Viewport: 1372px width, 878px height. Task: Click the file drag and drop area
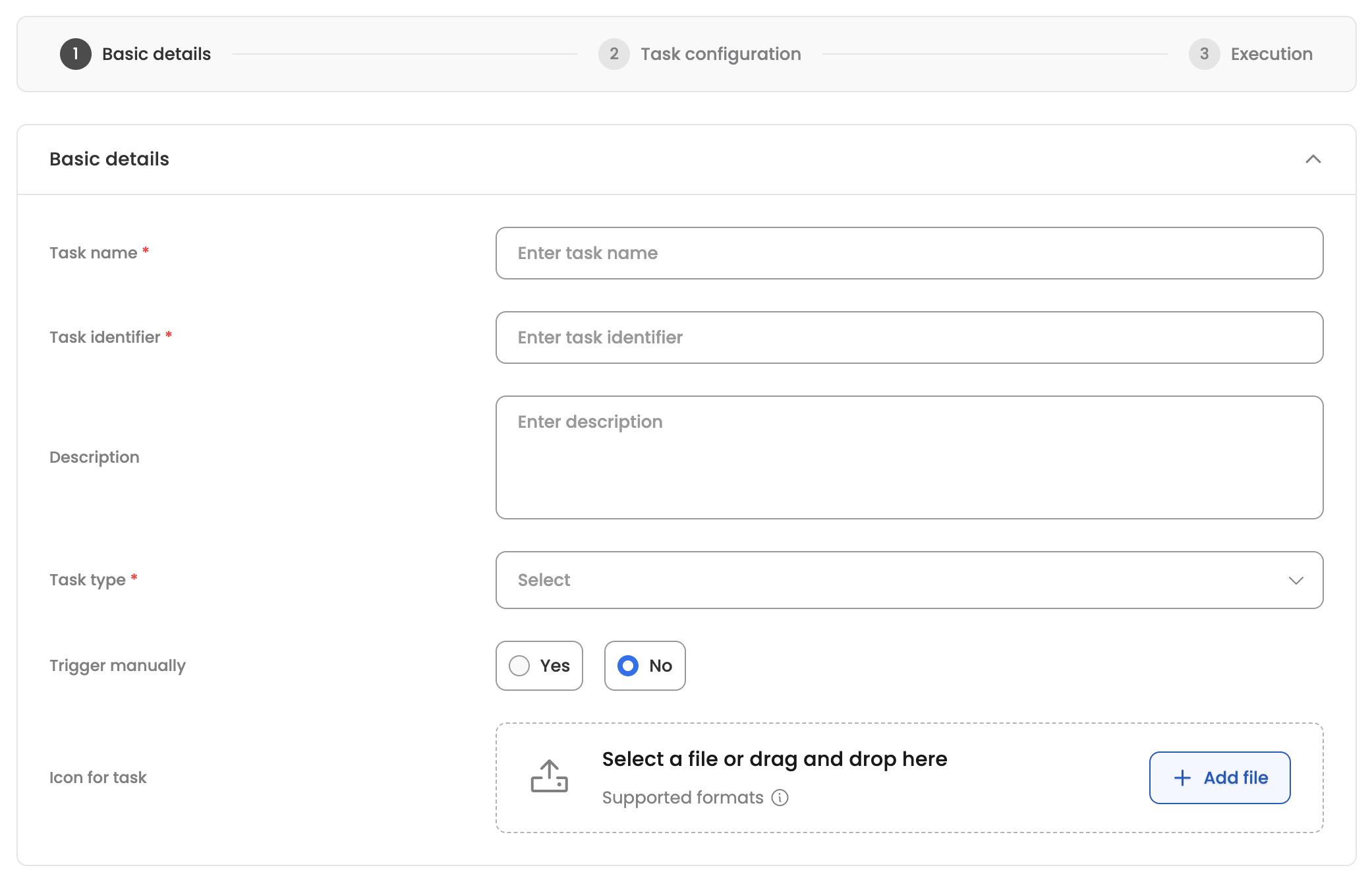click(x=1028, y=778)
